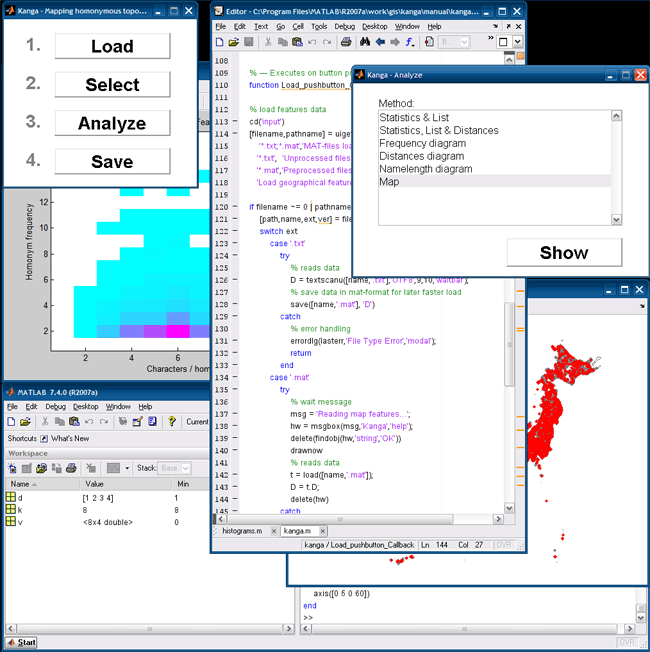Switch to the histograms.m tab
The width and height of the screenshot is (650, 652).
coord(242,531)
